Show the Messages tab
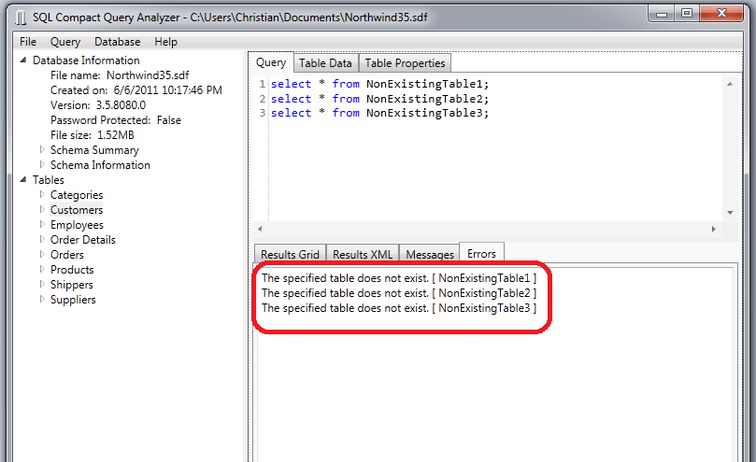Screen dimensions: 756x462 [x=429, y=254]
